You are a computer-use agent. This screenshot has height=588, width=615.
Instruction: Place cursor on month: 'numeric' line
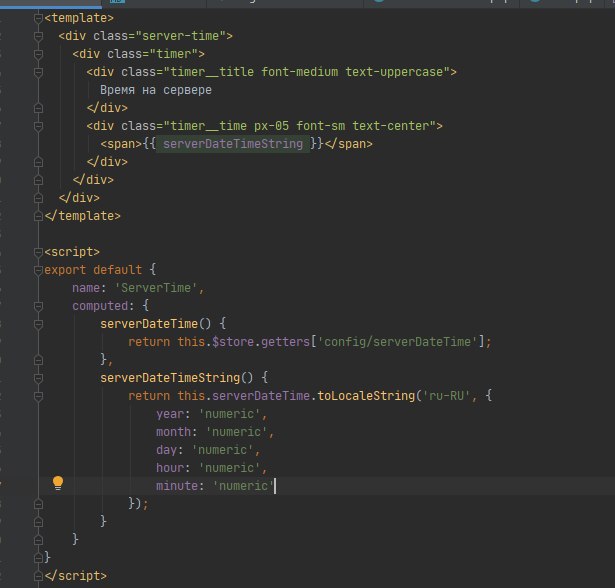click(x=215, y=432)
